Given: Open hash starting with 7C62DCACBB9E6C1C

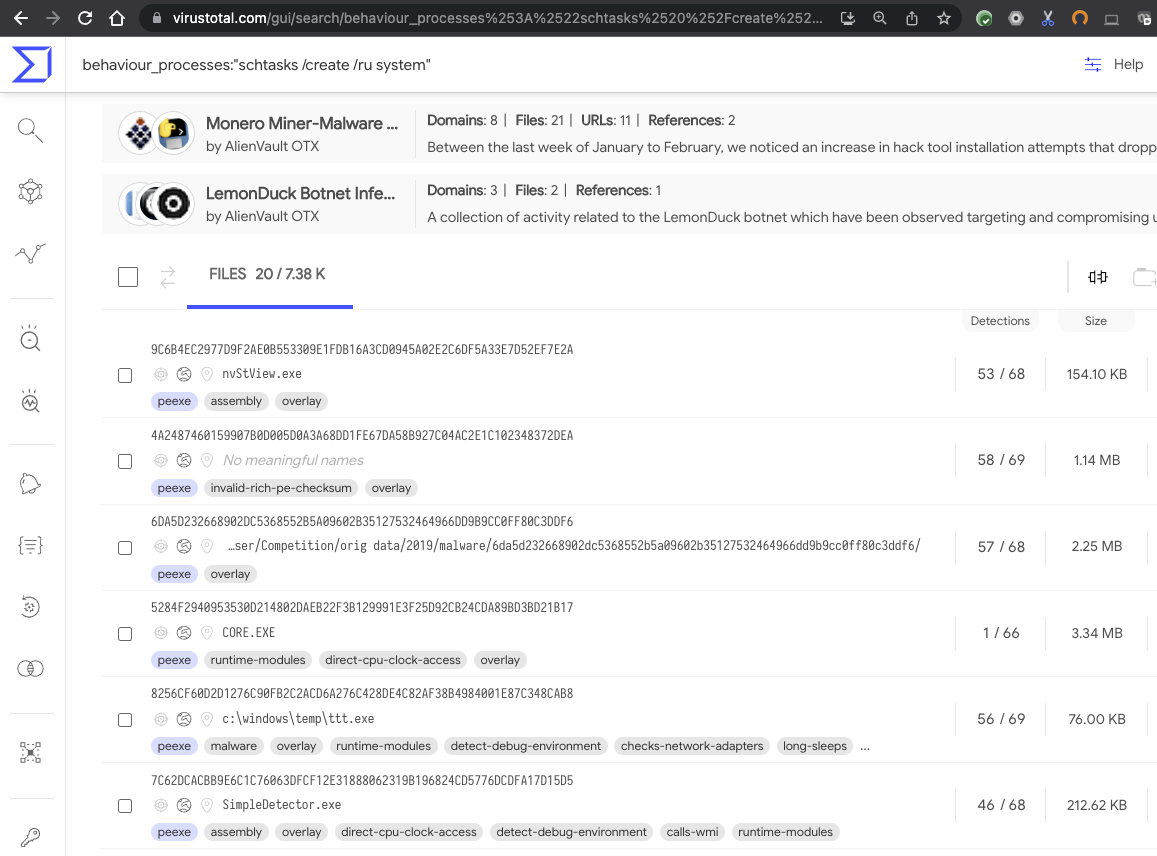Looking at the screenshot, I should click(362, 780).
